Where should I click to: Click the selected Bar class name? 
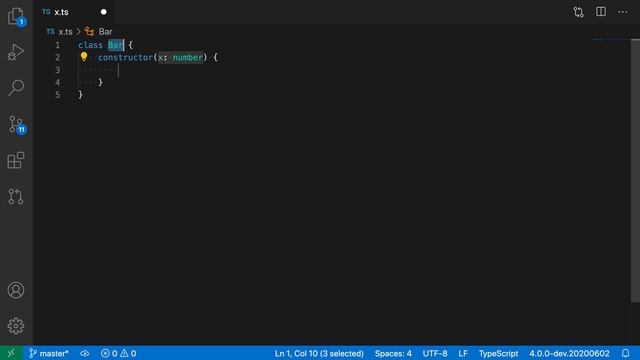(x=116, y=45)
